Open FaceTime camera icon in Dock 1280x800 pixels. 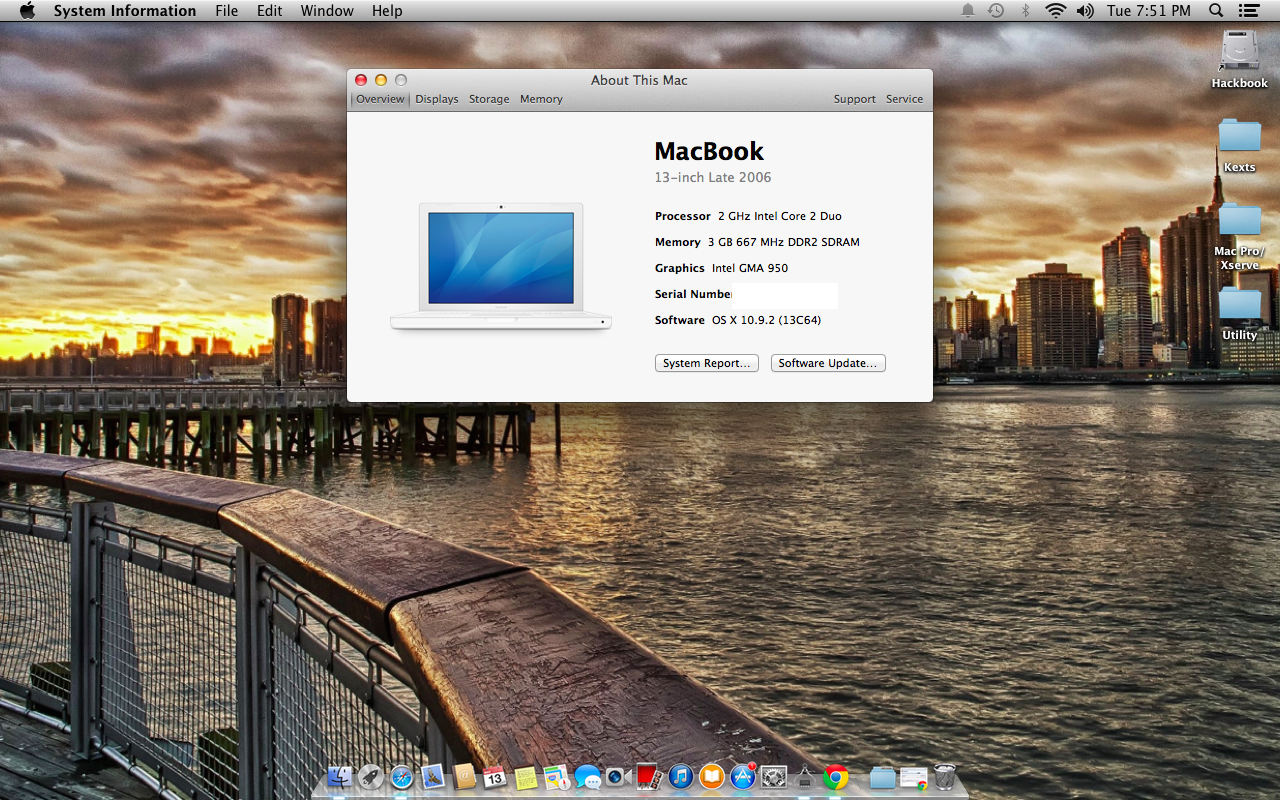[x=618, y=777]
